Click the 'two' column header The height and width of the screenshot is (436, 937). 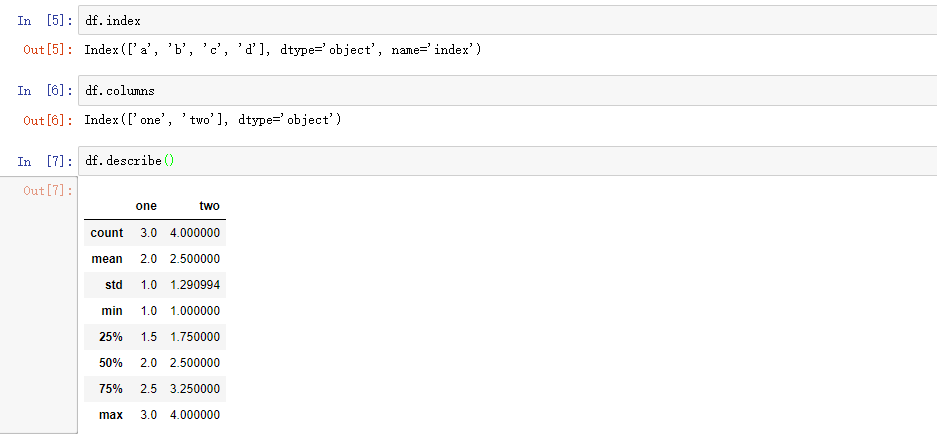(x=209, y=206)
